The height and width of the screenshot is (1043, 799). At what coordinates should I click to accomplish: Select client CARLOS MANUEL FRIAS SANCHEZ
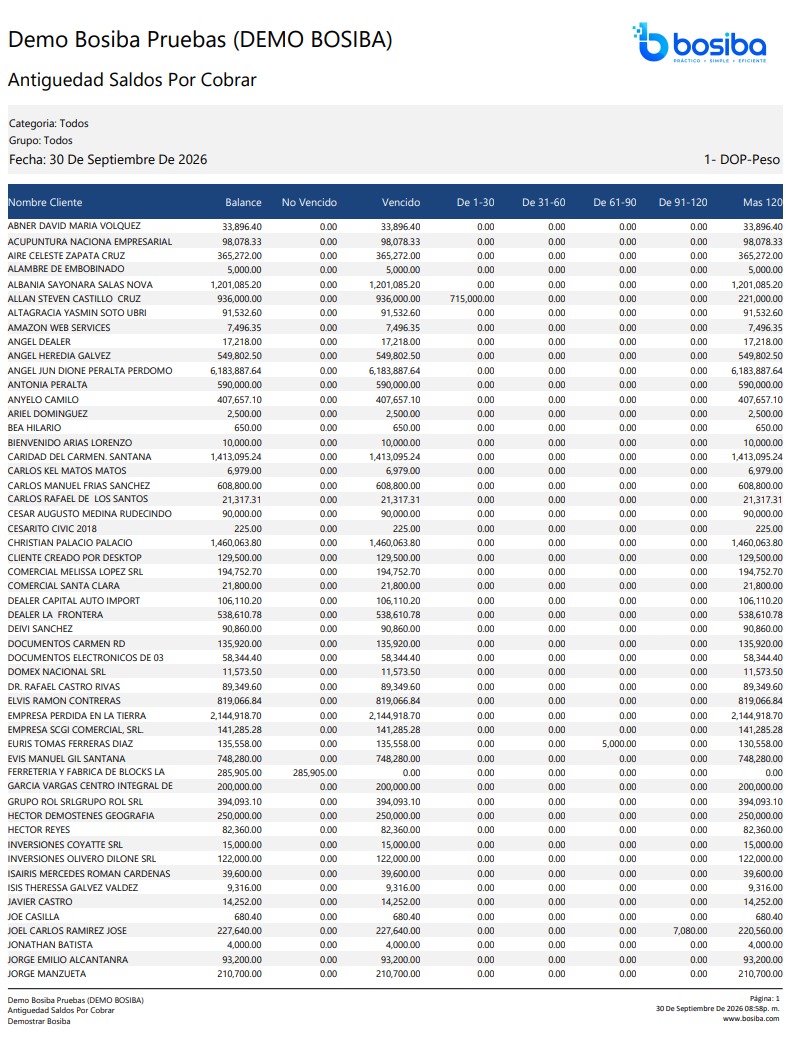coord(79,486)
